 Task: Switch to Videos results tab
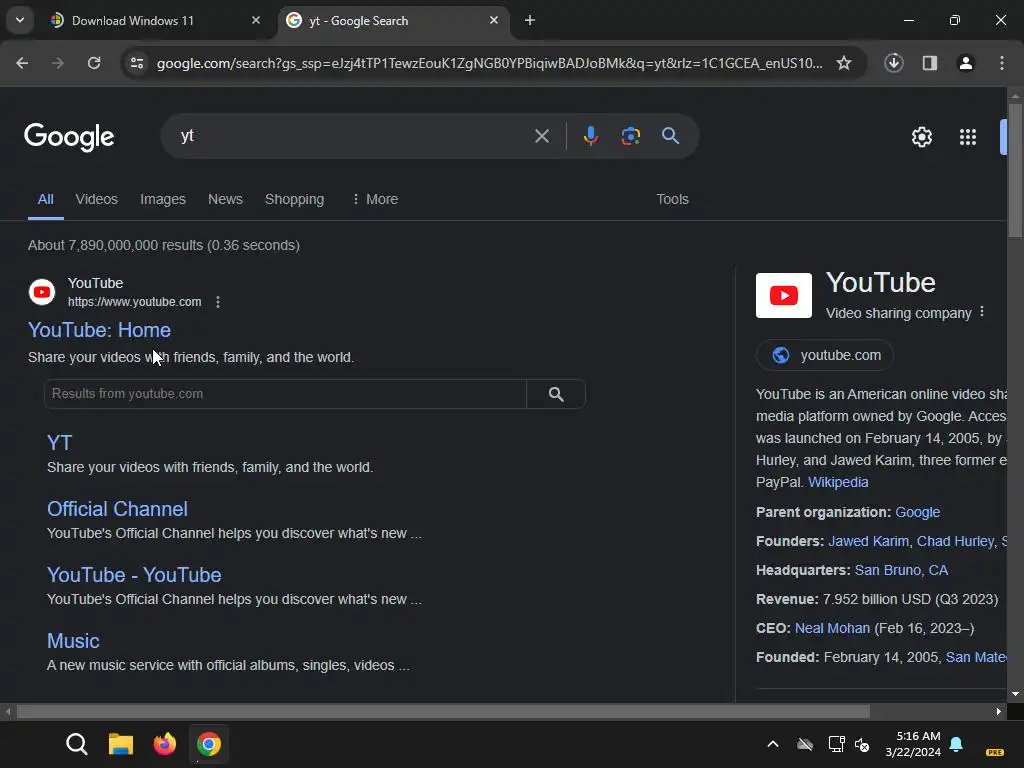[x=96, y=199]
